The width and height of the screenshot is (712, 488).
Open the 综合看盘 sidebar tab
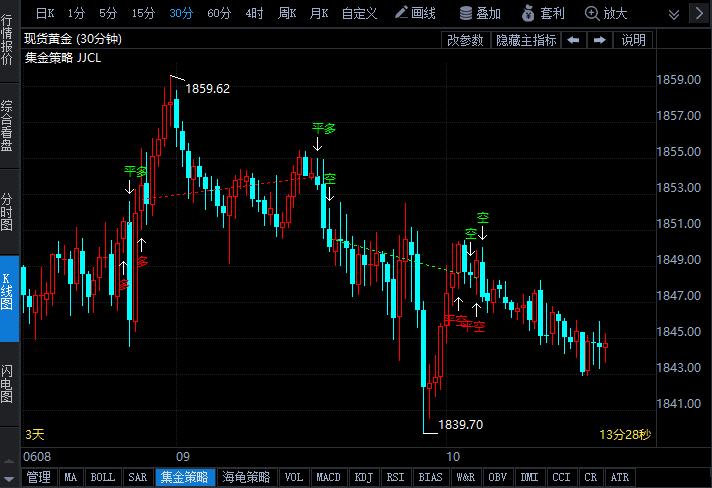(x=7, y=126)
